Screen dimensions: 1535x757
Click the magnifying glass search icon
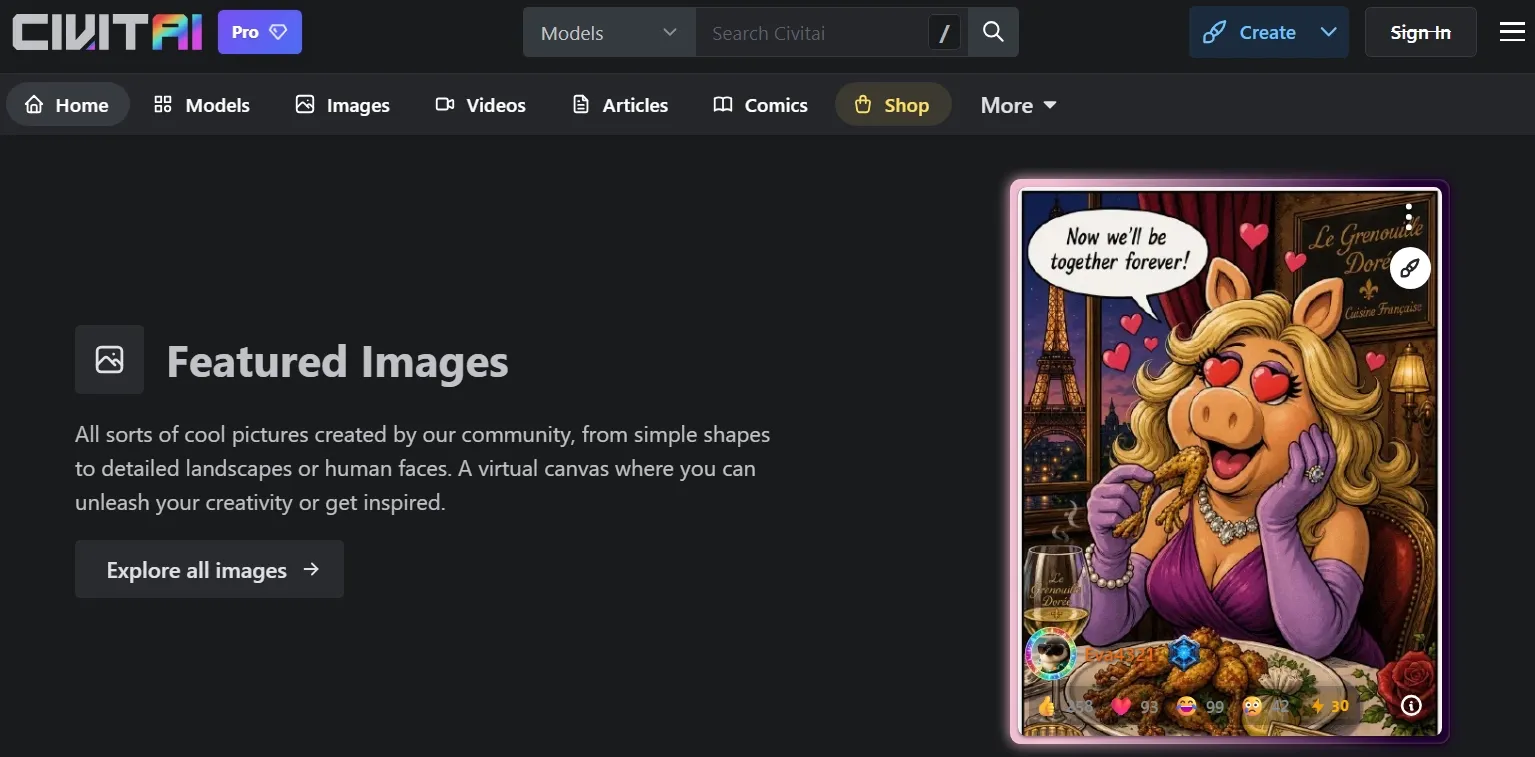[x=993, y=32]
